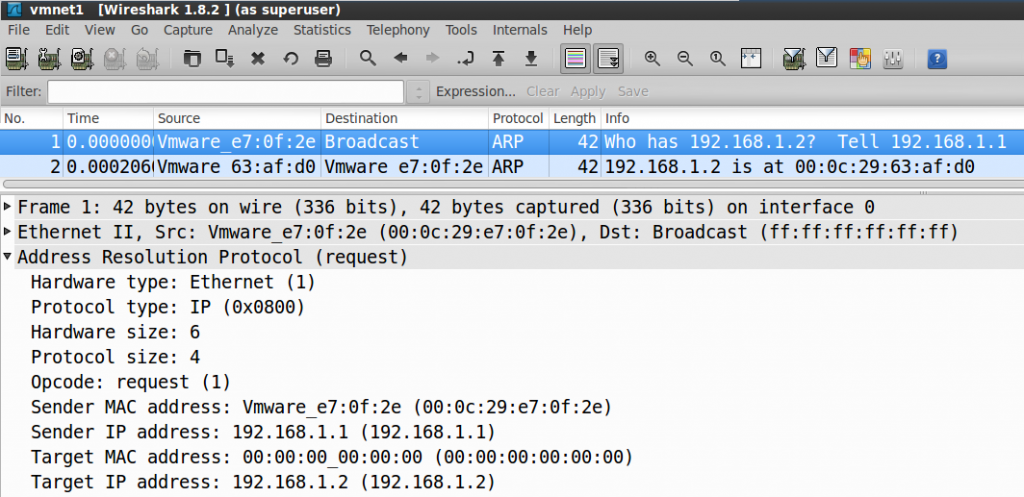Sort packets by No. column header
This screenshot has width=1024, height=497.
[x=31, y=118]
